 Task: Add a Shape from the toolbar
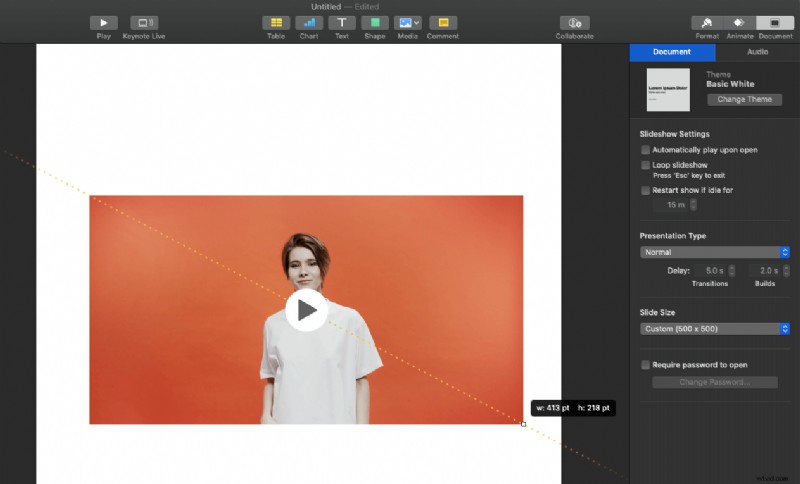[x=375, y=23]
